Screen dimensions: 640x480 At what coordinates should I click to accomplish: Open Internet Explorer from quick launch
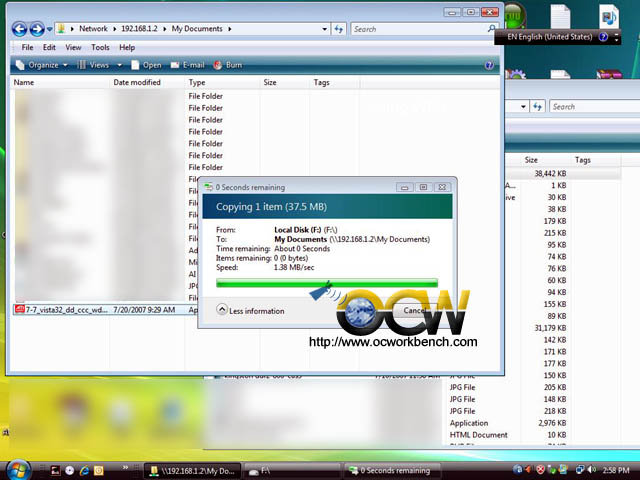pos(84,471)
